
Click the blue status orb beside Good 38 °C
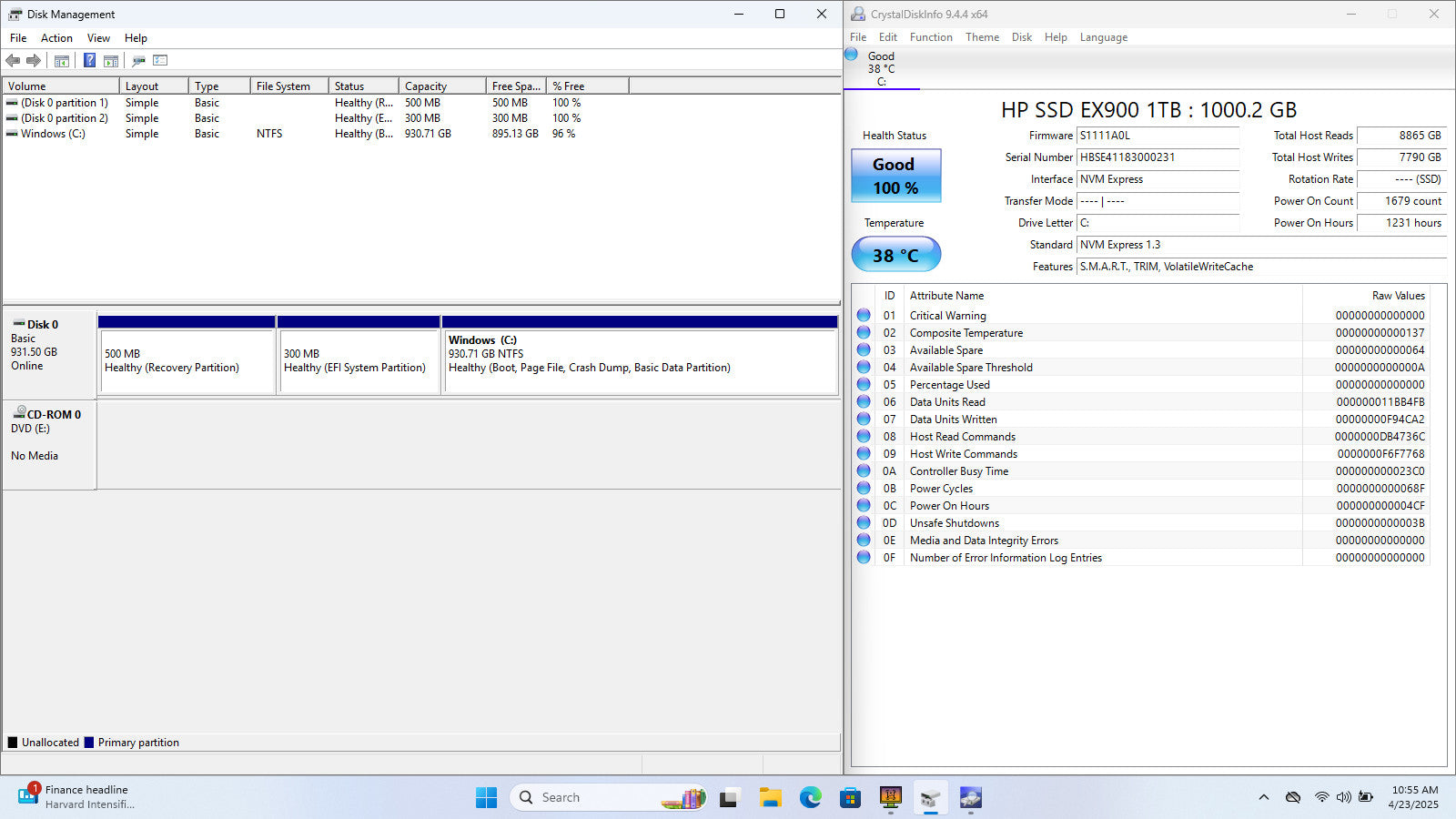click(x=852, y=55)
